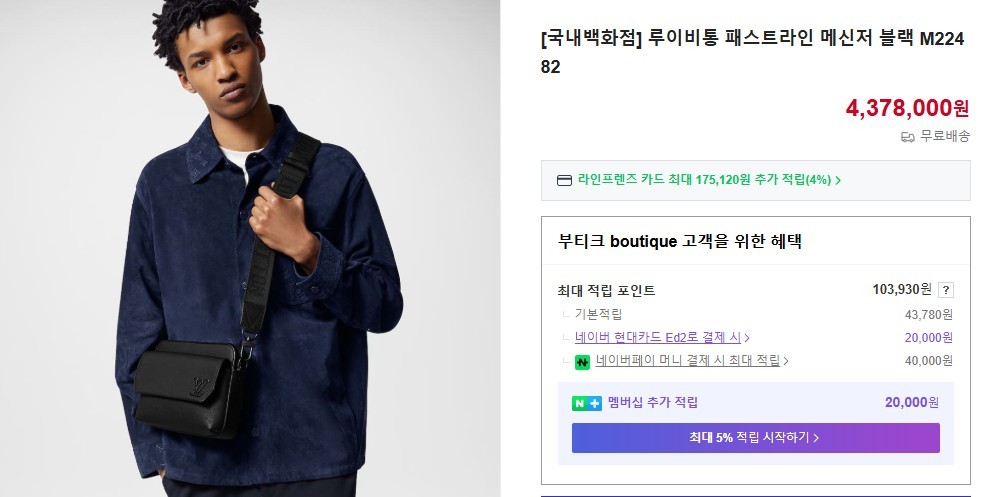Click the red price 4,378,000원
991x497 pixels.
(907, 108)
